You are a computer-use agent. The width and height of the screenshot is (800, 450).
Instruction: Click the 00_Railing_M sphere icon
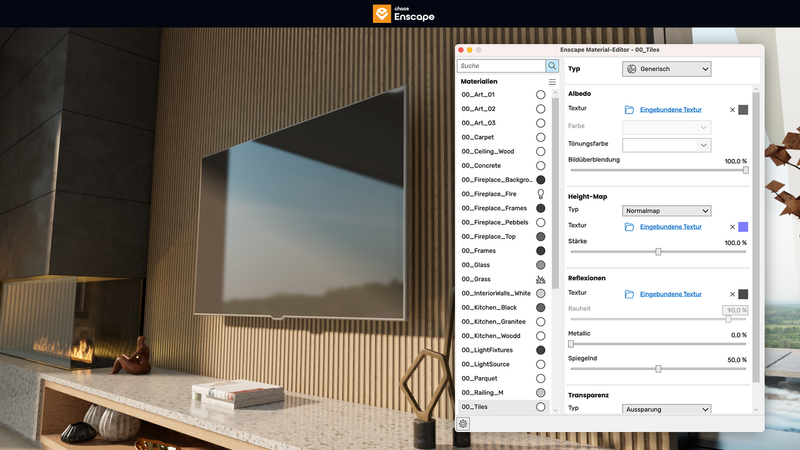pos(540,392)
